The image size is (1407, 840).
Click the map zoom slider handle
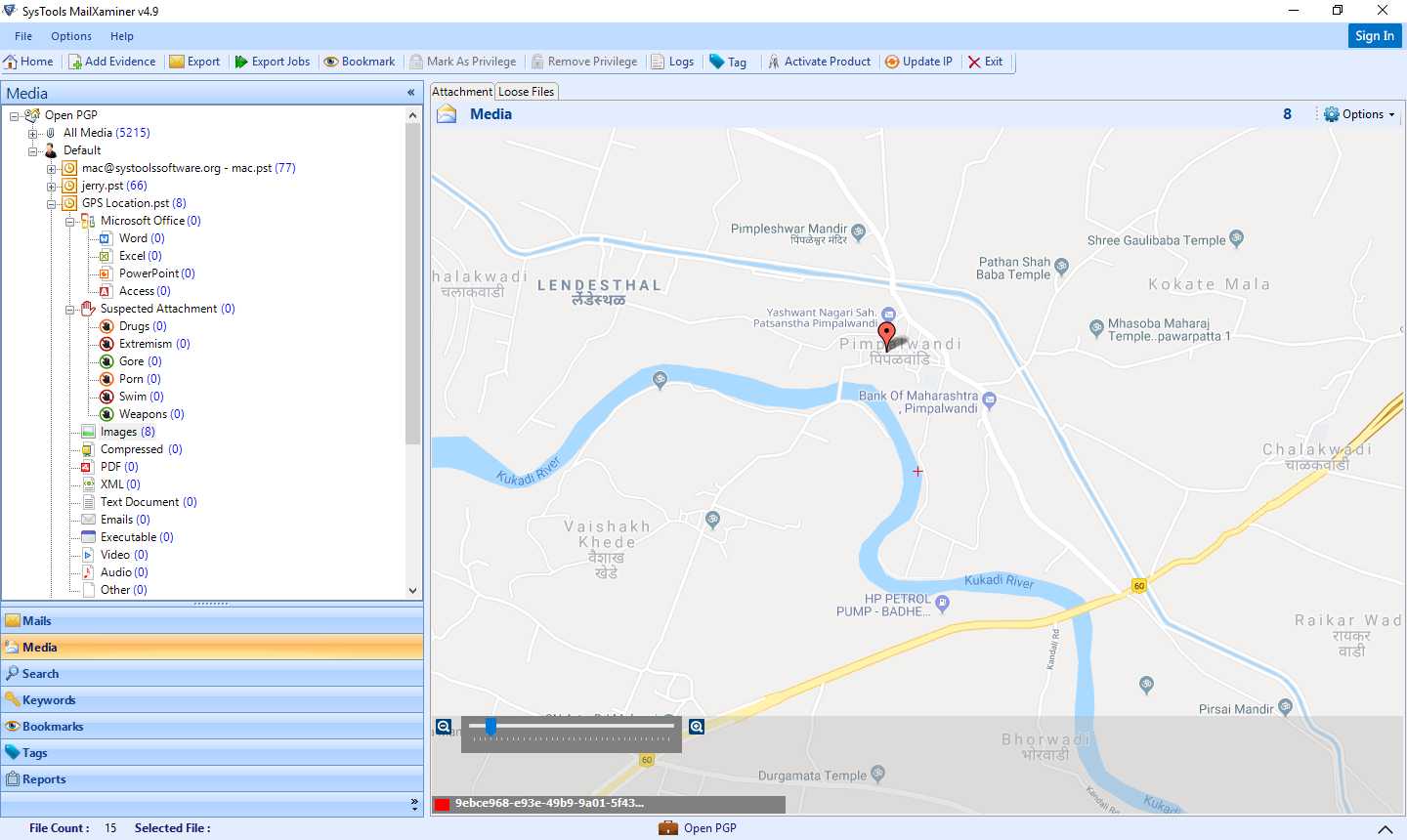(490, 726)
